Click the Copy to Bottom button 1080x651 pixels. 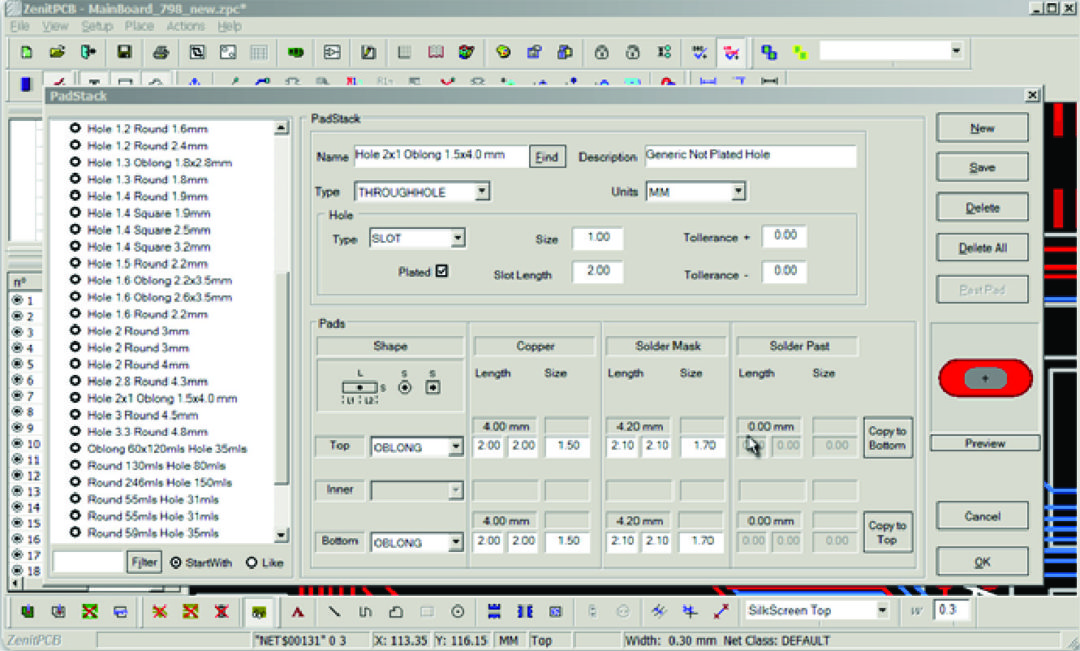(887, 438)
